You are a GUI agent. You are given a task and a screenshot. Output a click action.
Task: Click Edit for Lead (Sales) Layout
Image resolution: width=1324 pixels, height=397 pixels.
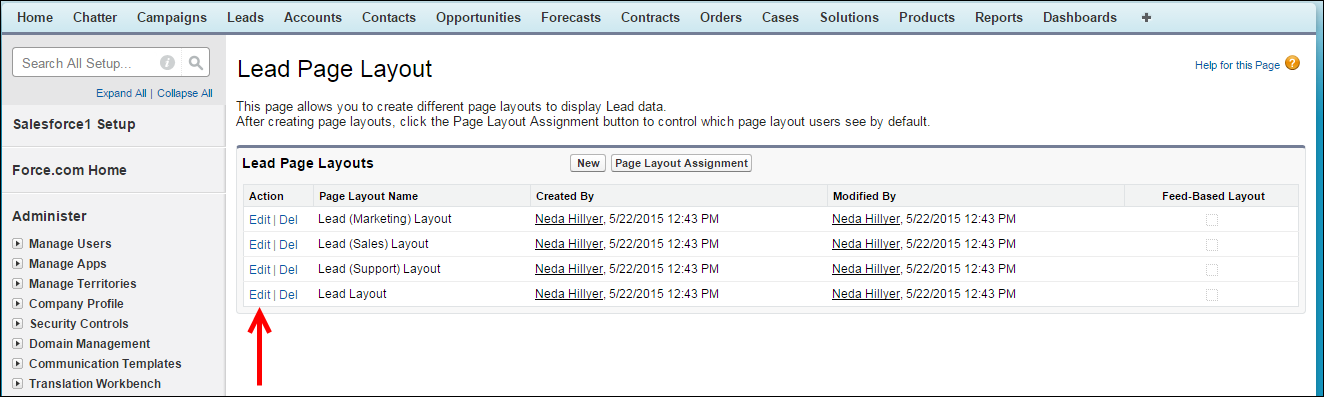pos(260,244)
